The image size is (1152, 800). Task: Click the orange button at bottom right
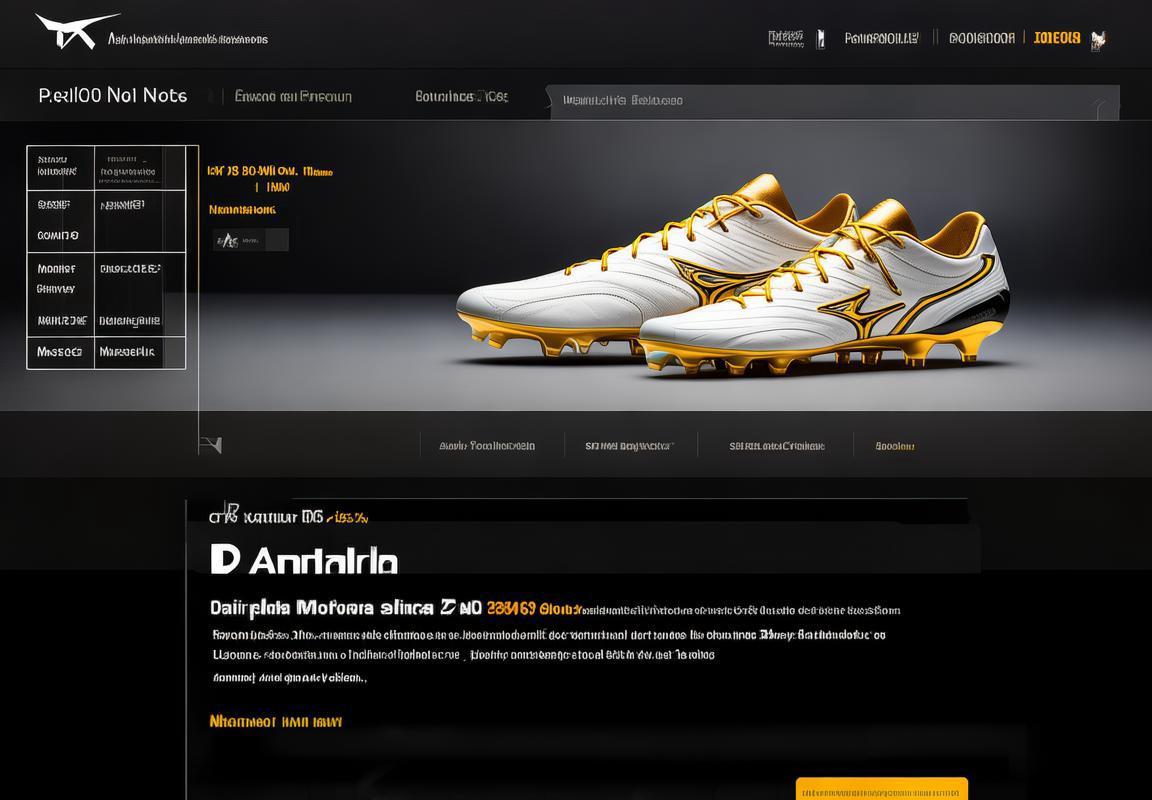882,789
